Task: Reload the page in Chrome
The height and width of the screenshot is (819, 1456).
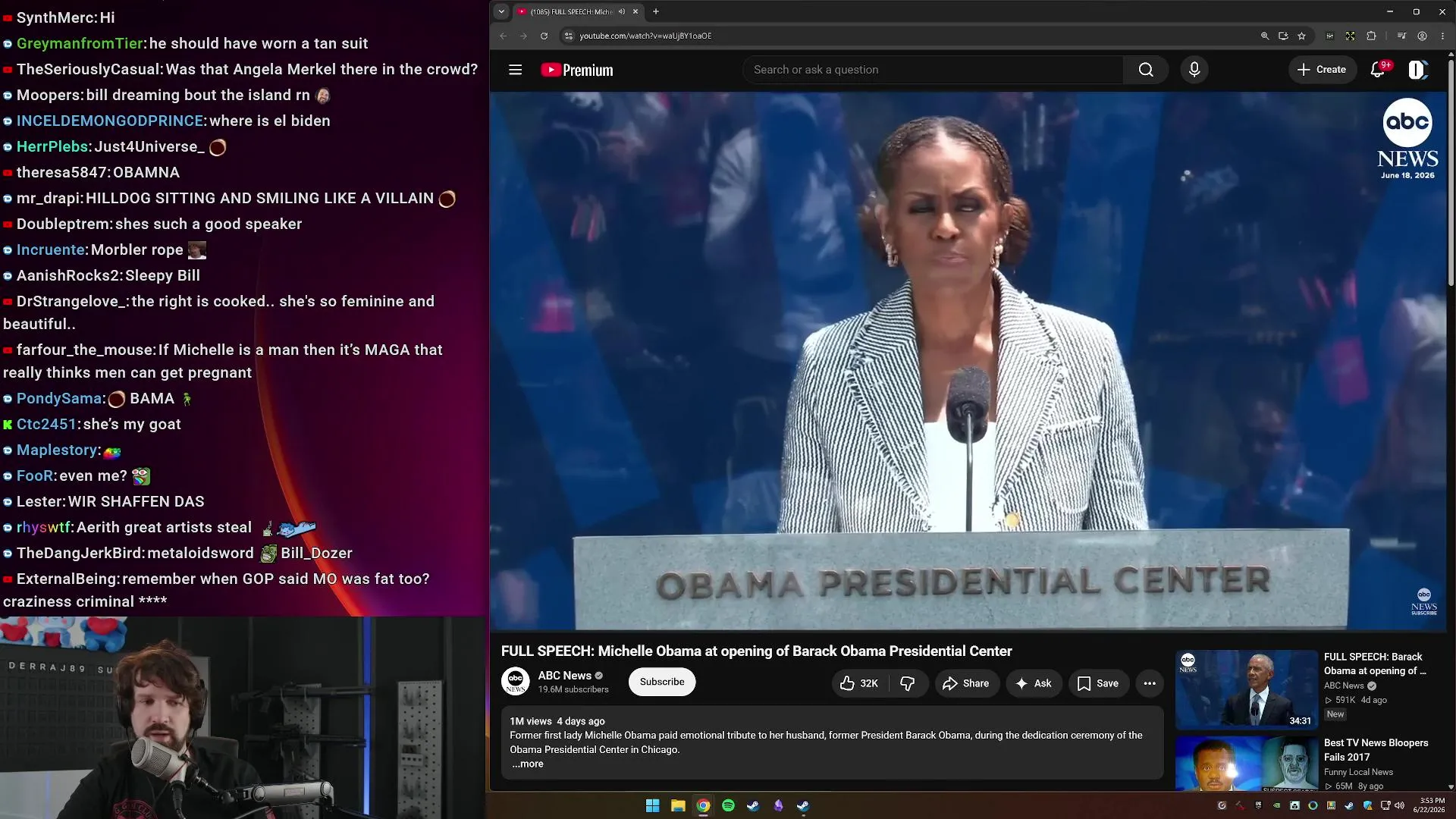Action: [544, 36]
